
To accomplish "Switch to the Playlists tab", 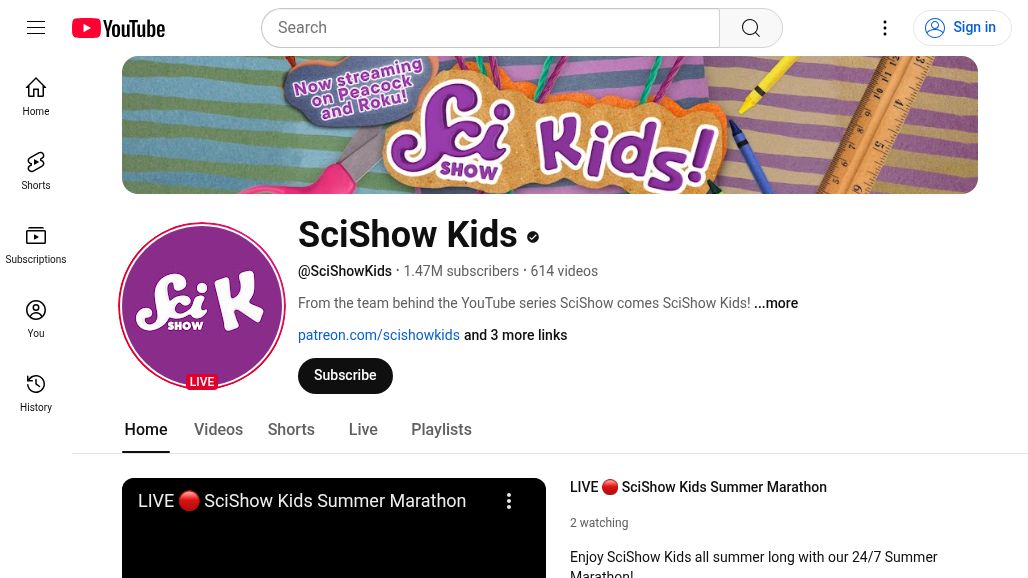I will (441, 429).
